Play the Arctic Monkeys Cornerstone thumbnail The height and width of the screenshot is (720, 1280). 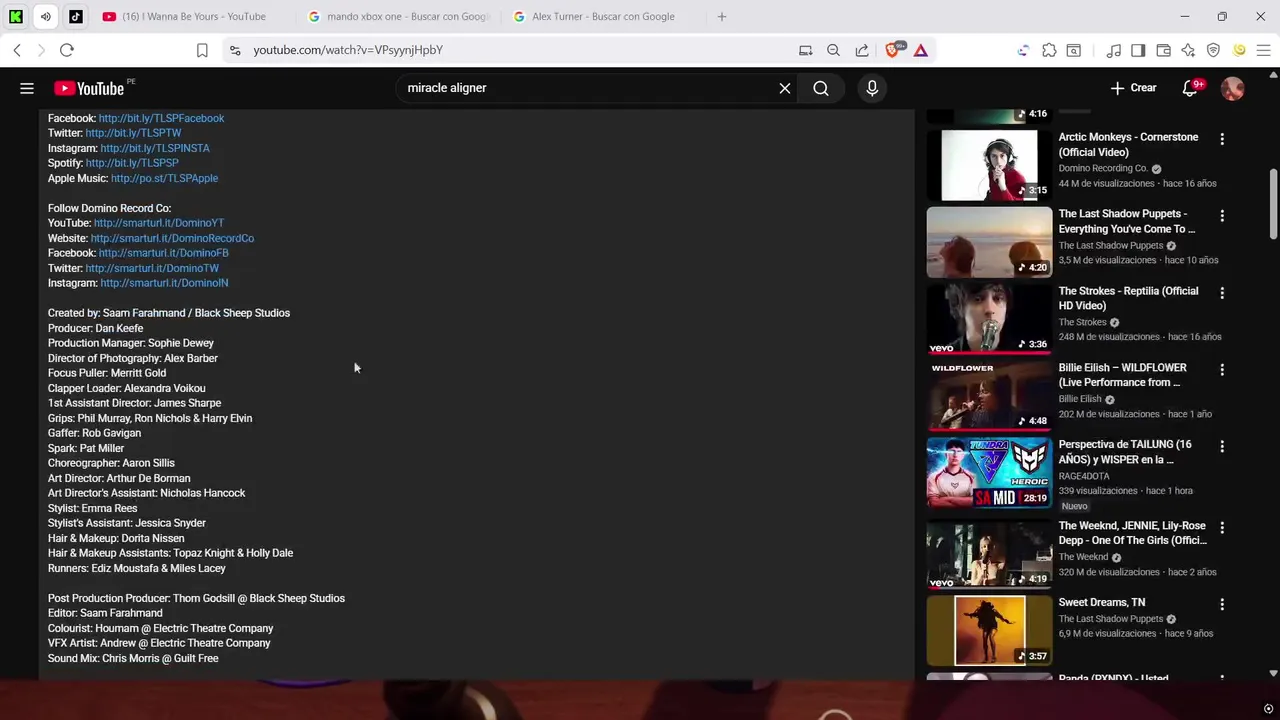coord(989,165)
